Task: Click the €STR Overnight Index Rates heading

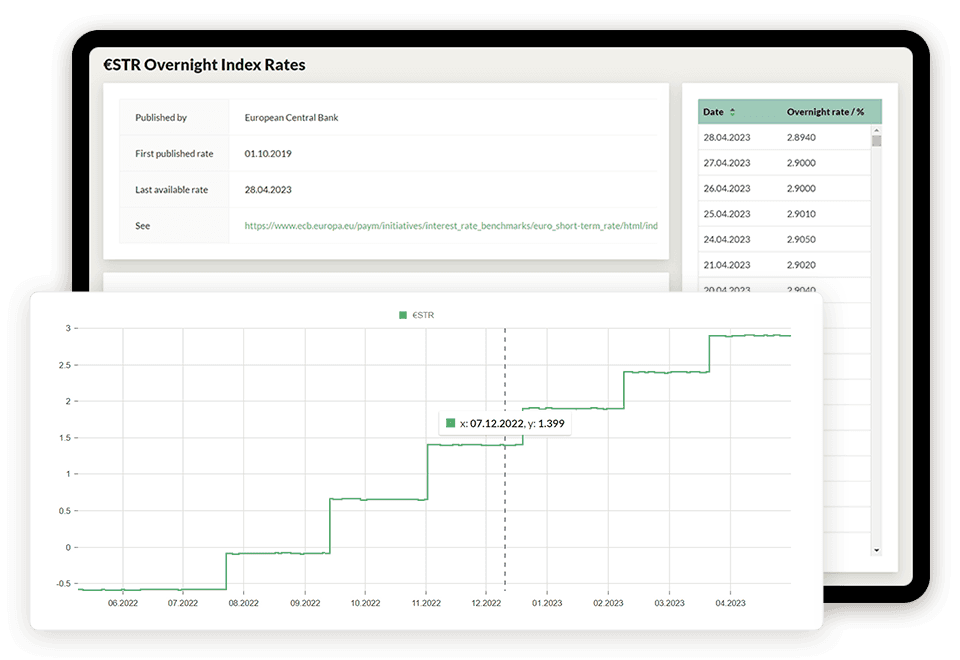Action: click(x=204, y=65)
